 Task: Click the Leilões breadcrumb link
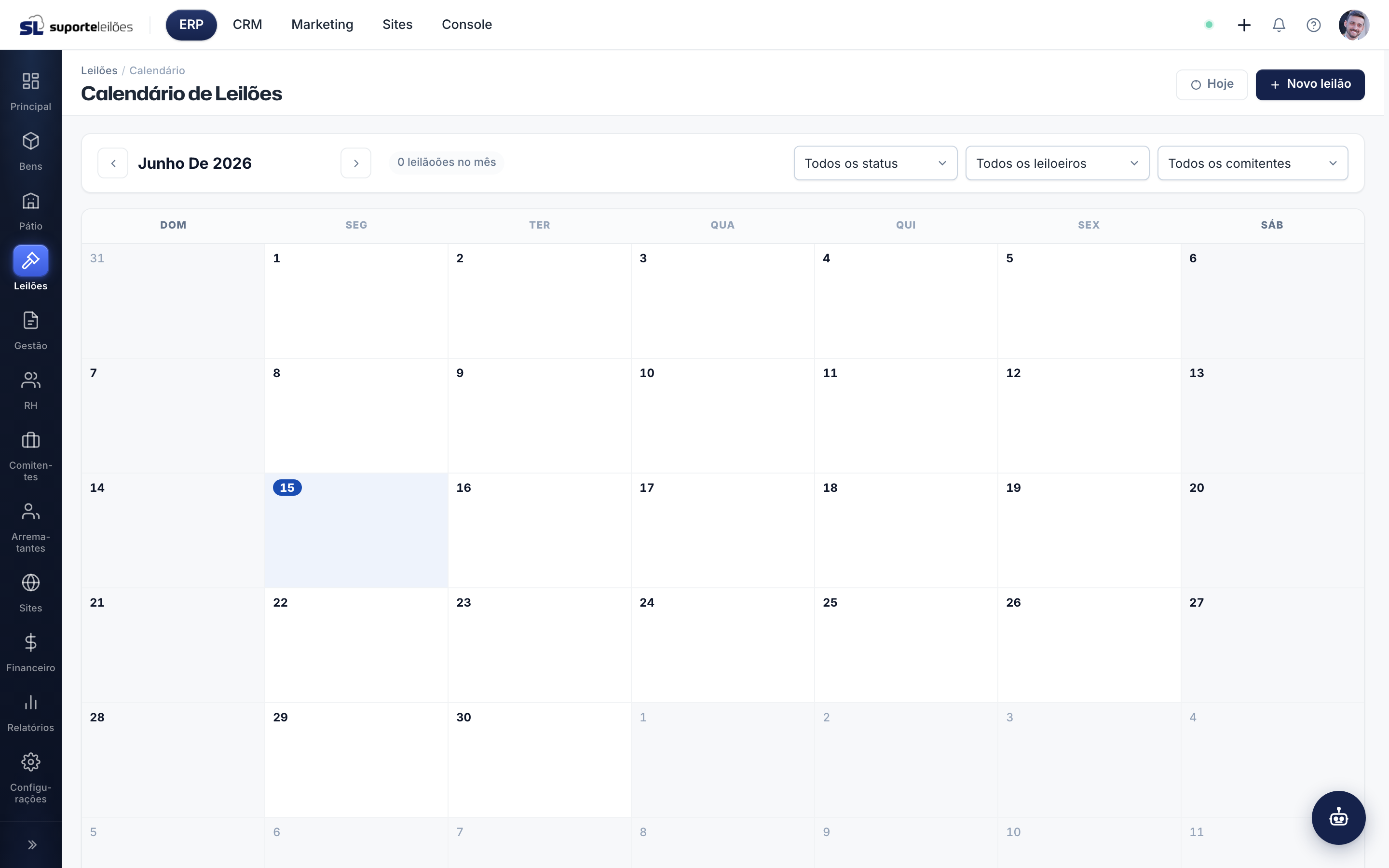click(99, 70)
